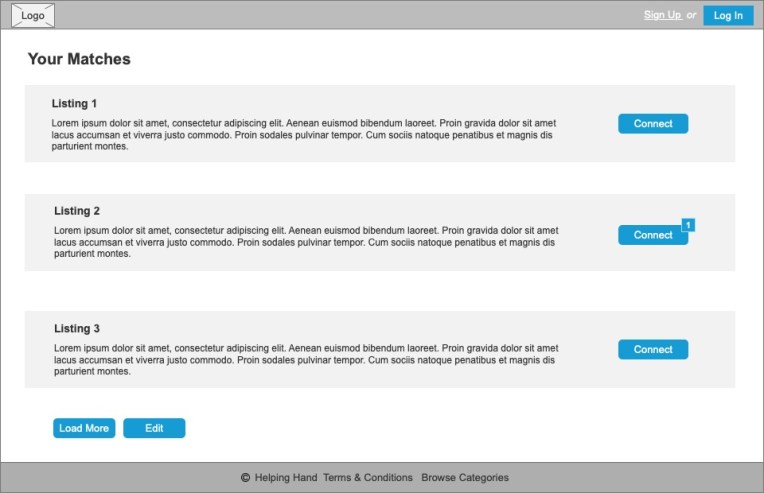
Task: Select the Listing 2 title
Action: point(77,211)
